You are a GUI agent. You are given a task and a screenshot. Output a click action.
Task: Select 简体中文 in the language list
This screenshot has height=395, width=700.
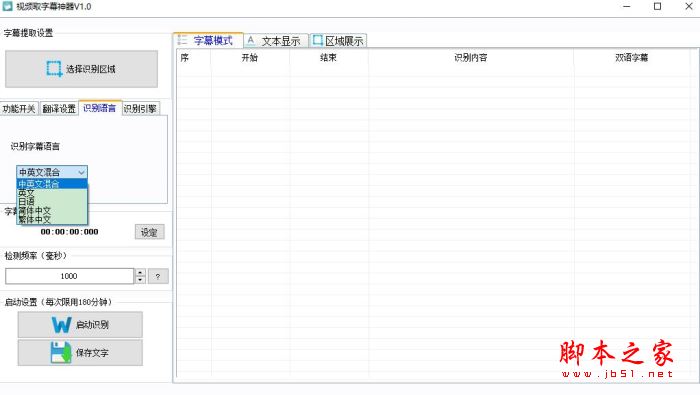pos(52,211)
